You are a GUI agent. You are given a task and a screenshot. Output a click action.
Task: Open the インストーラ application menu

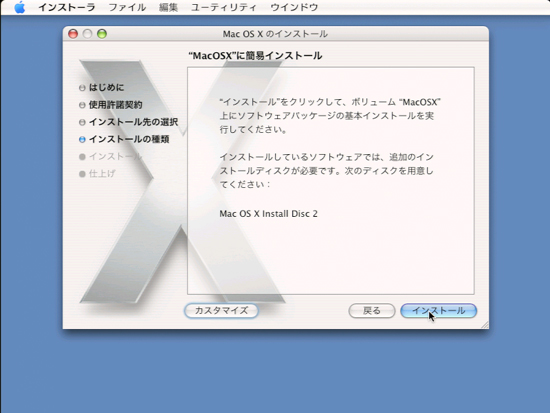pos(67,7)
